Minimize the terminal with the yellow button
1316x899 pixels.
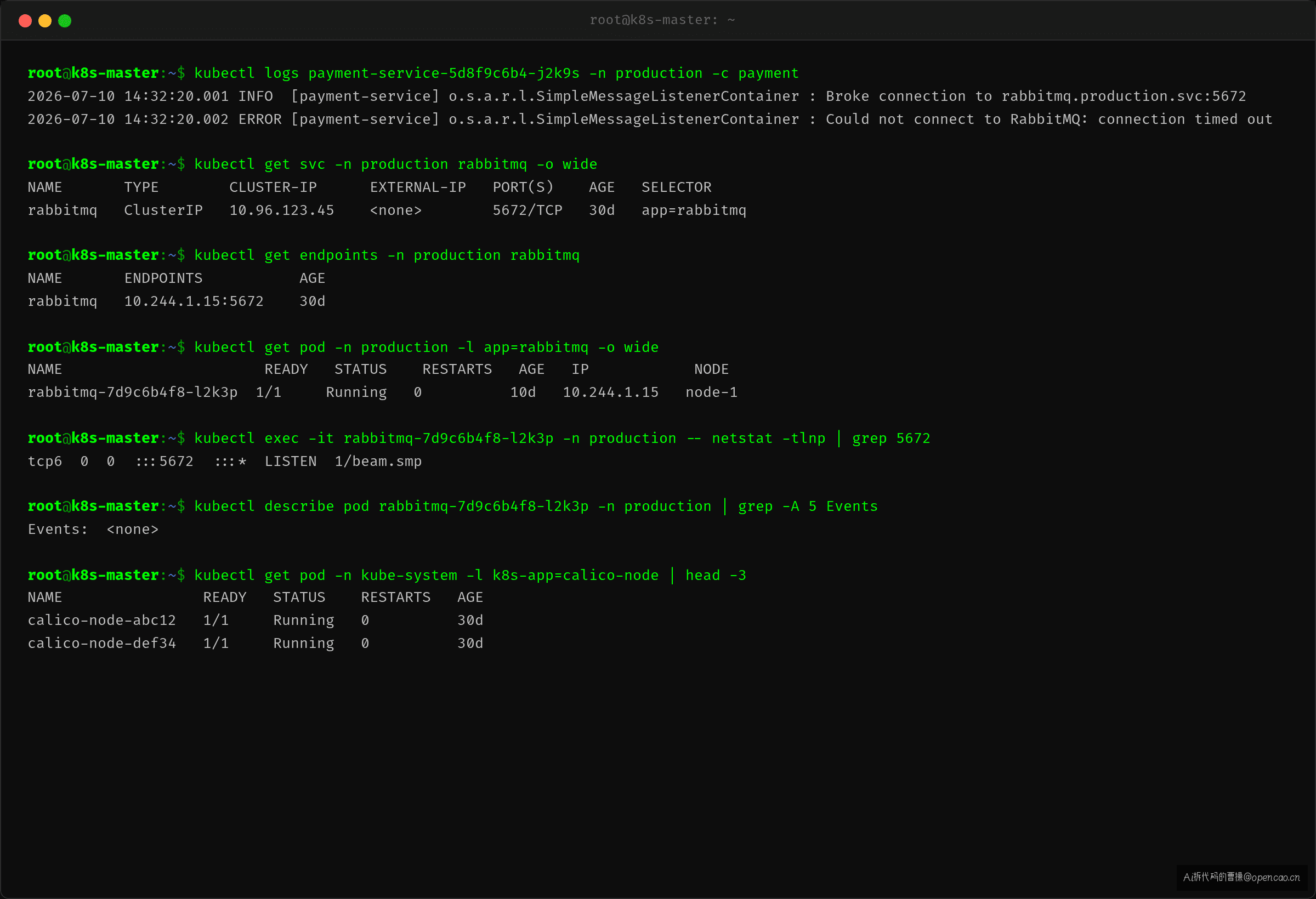(45, 21)
